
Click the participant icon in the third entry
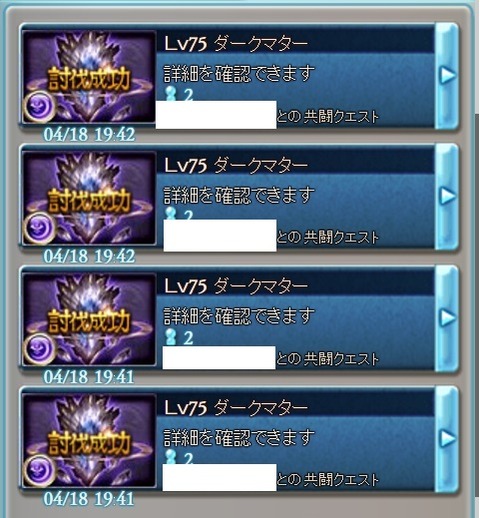pos(171,337)
